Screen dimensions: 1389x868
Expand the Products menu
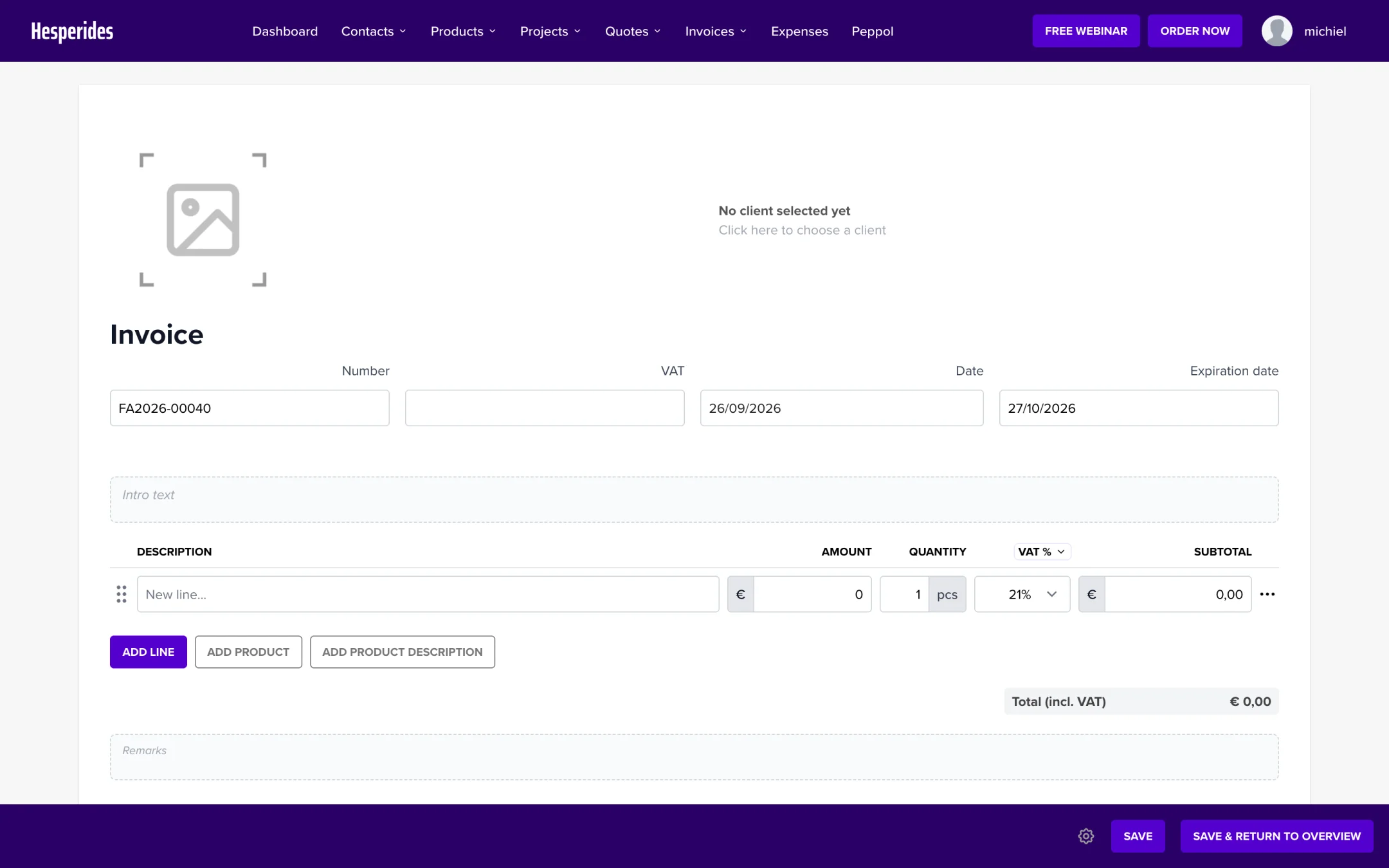(463, 31)
